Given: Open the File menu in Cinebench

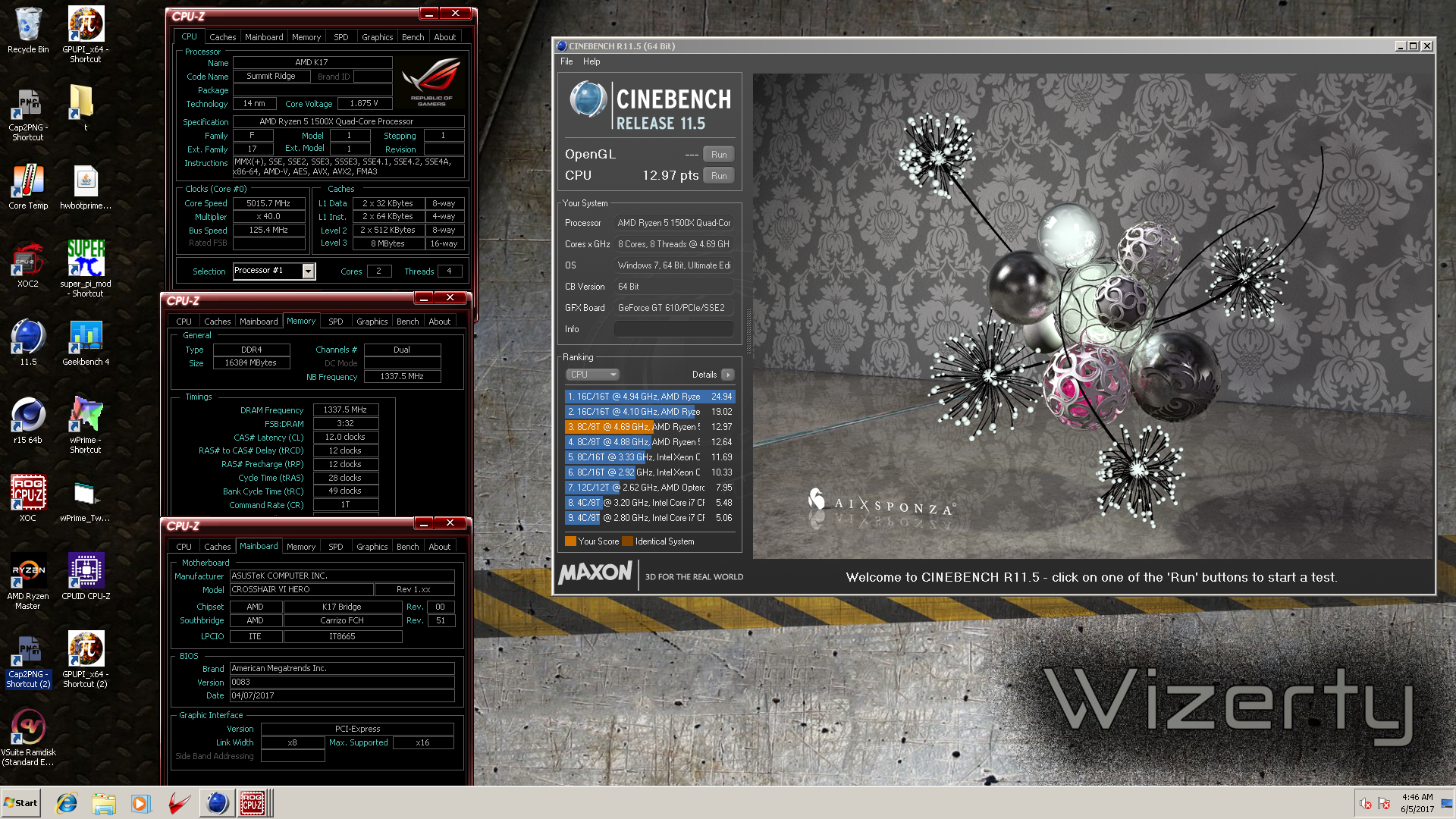Looking at the screenshot, I should click(566, 61).
